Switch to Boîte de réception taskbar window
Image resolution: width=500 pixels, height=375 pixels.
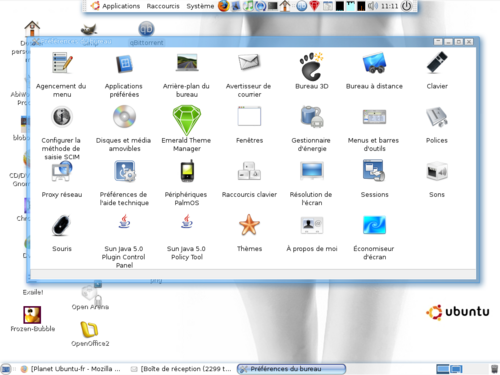tap(181, 369)
